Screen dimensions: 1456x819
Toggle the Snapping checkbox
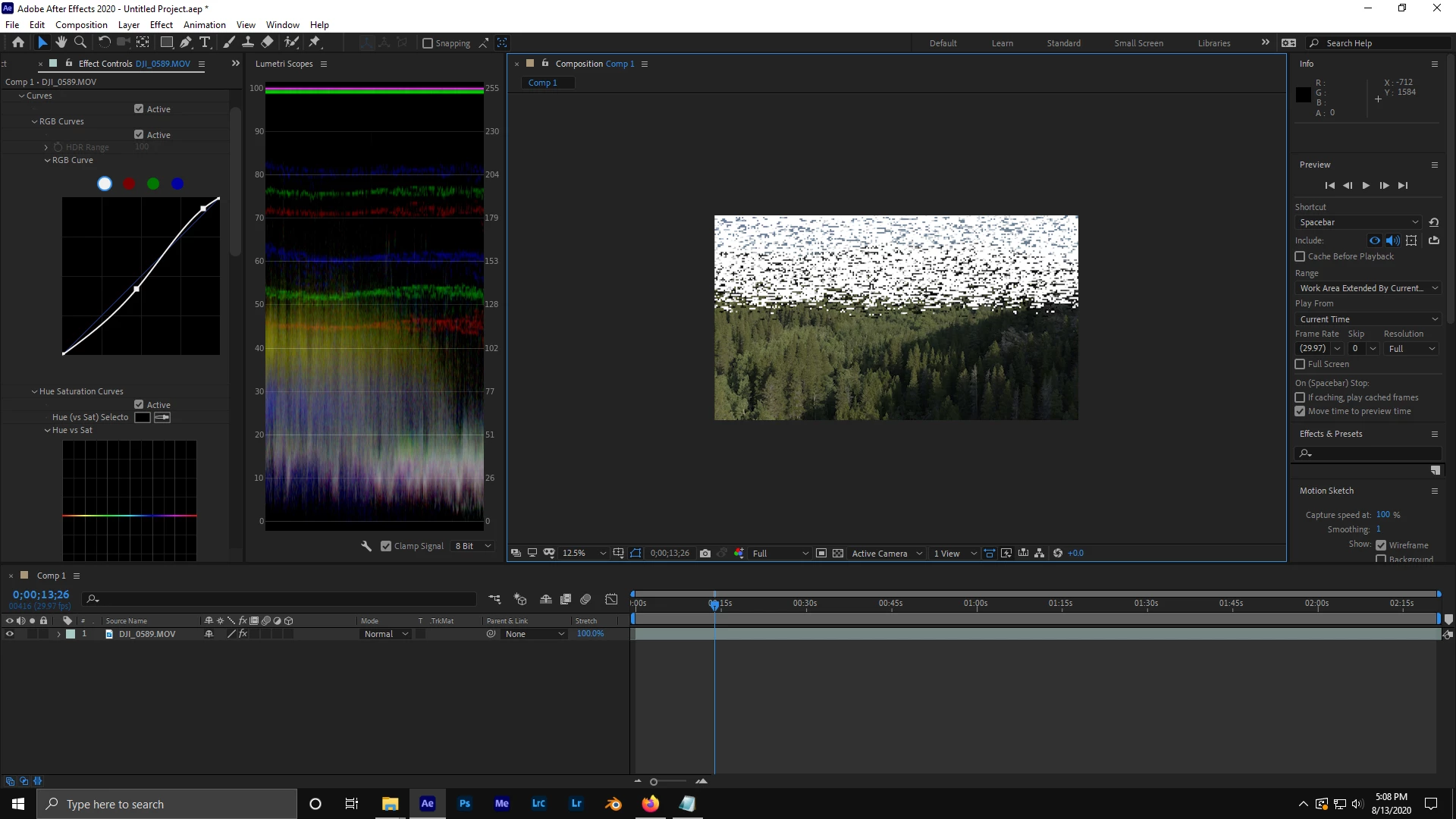tap(428, 43)
